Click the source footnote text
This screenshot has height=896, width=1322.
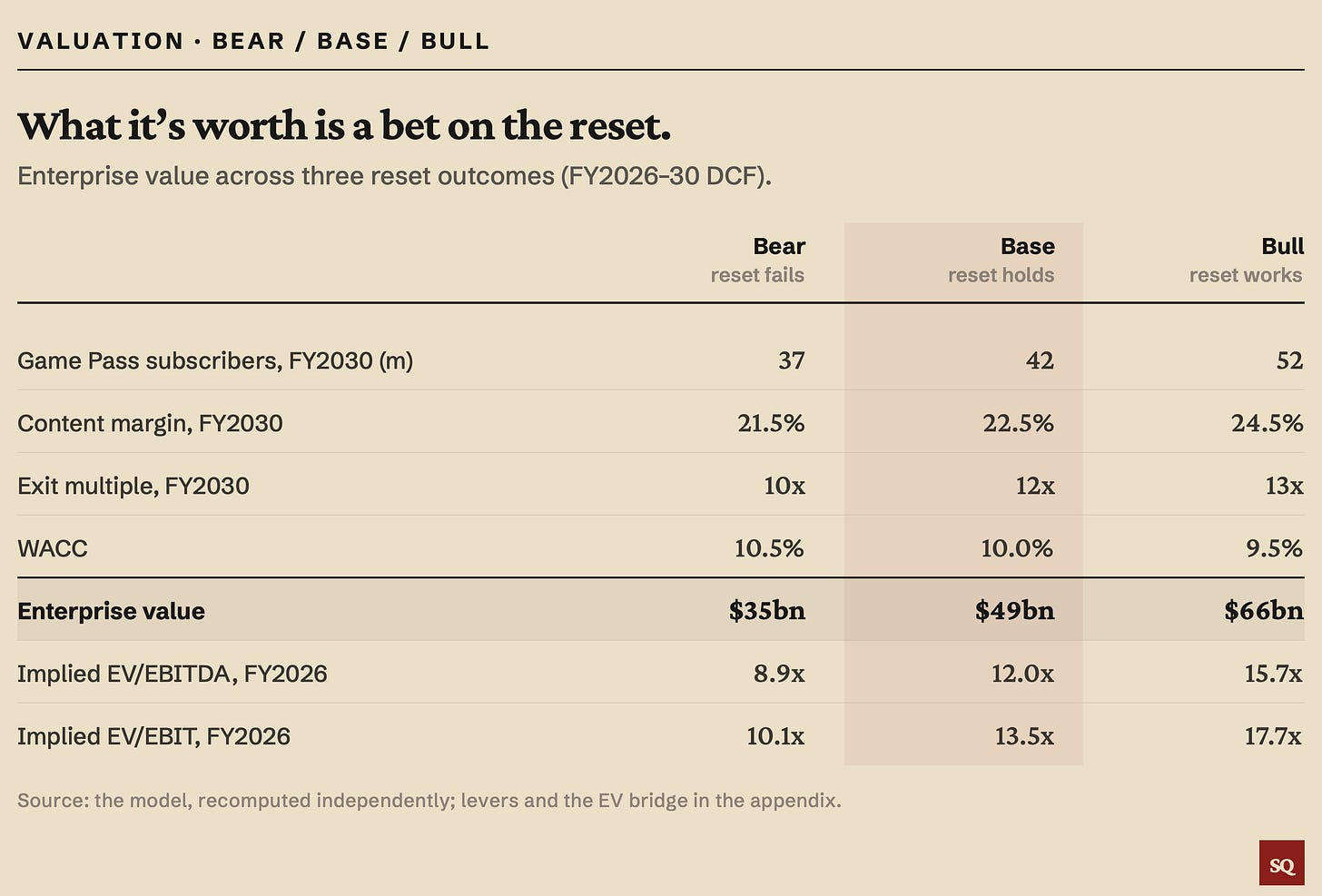pos(429,801)
